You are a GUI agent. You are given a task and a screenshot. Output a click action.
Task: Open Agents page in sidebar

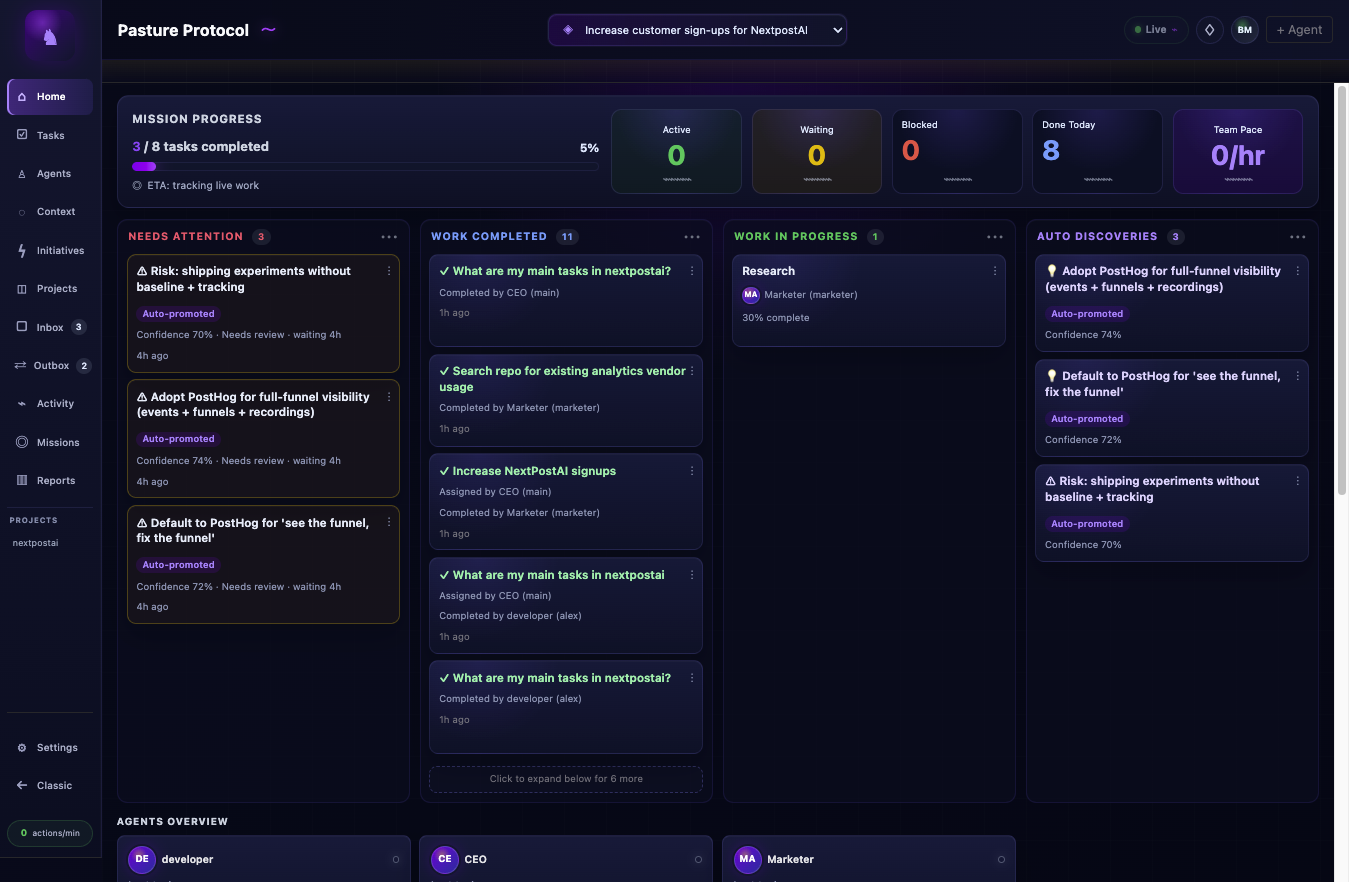click(50, 174)
